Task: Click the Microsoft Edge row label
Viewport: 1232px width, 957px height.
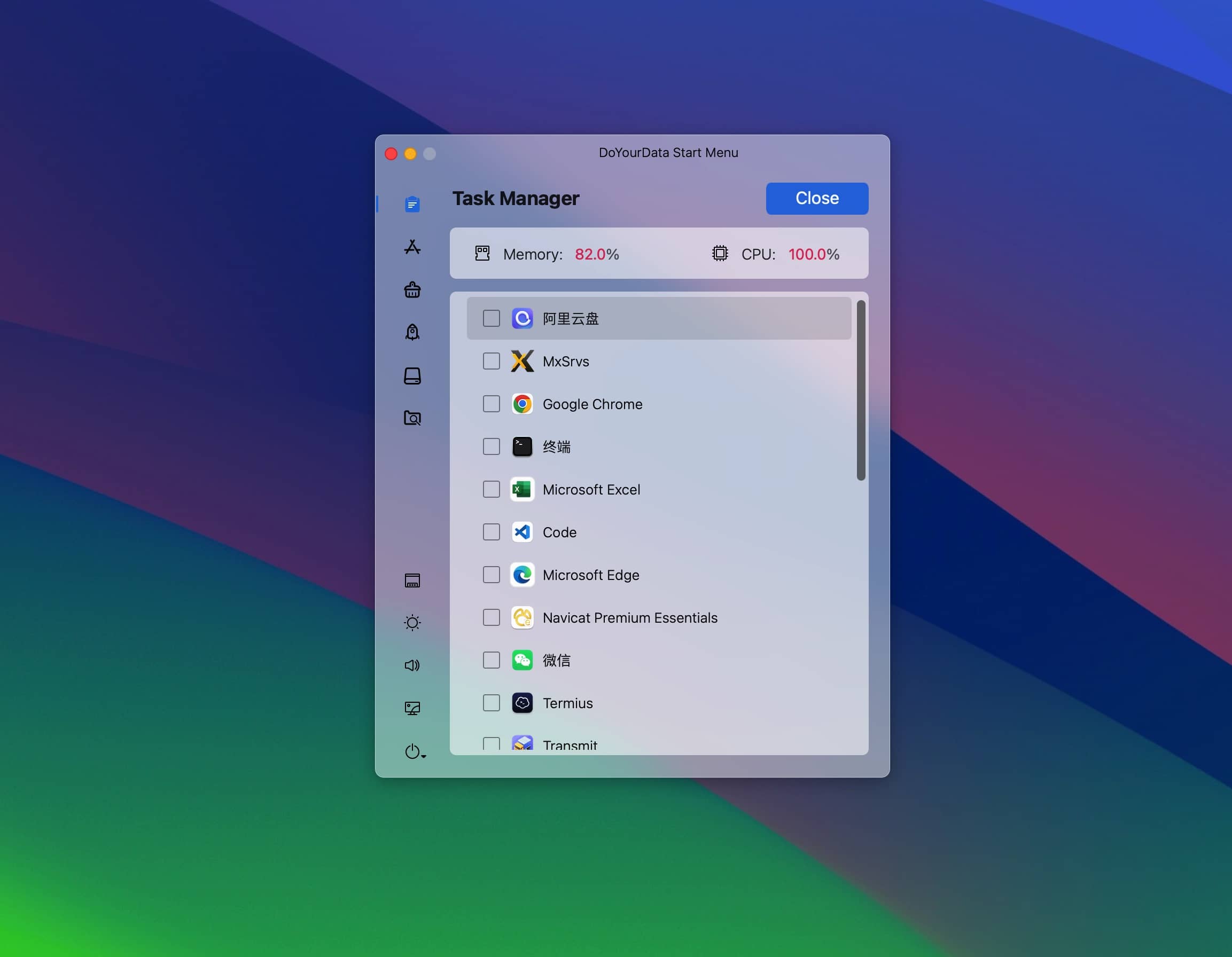Action: [590, 575]
